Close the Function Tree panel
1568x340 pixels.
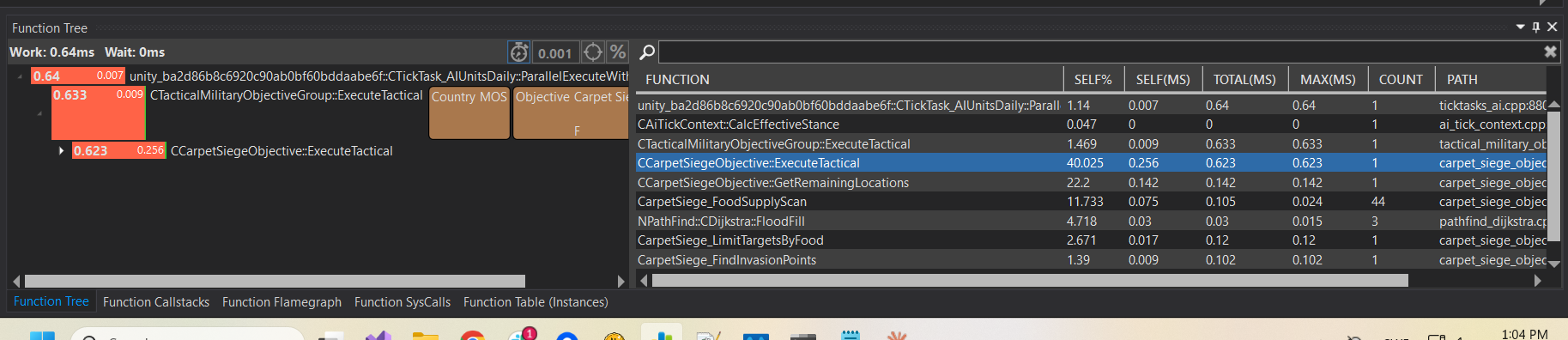click(1552, 27)
